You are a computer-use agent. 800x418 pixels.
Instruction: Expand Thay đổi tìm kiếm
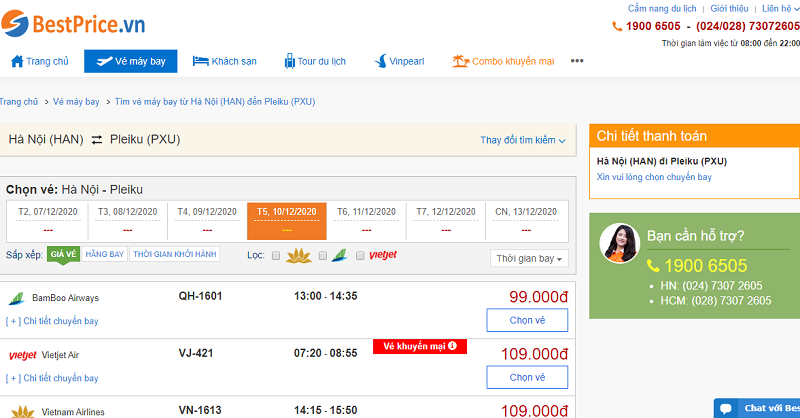[522, 140]
